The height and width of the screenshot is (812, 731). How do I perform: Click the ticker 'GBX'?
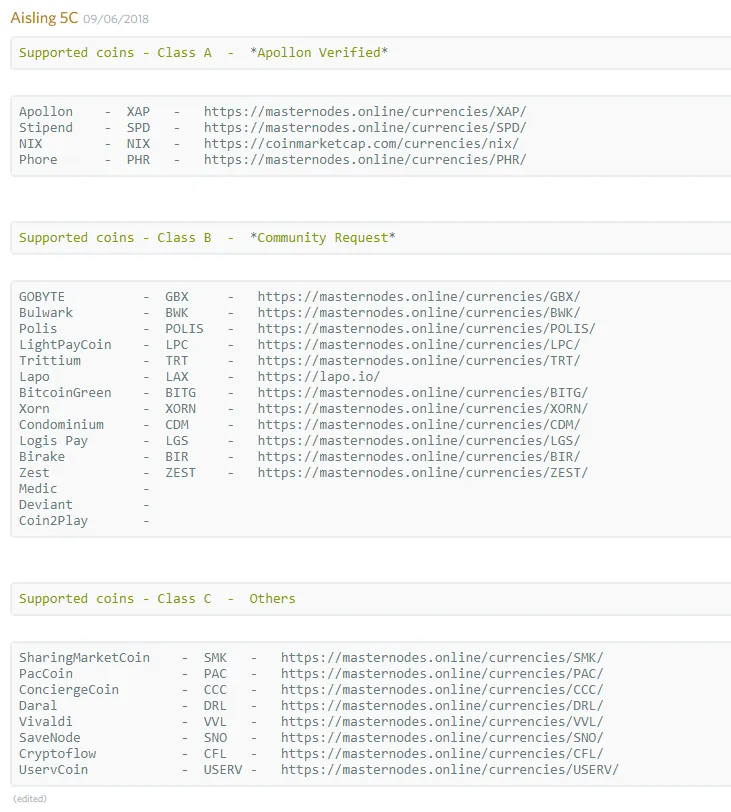[x=177, y=296]
